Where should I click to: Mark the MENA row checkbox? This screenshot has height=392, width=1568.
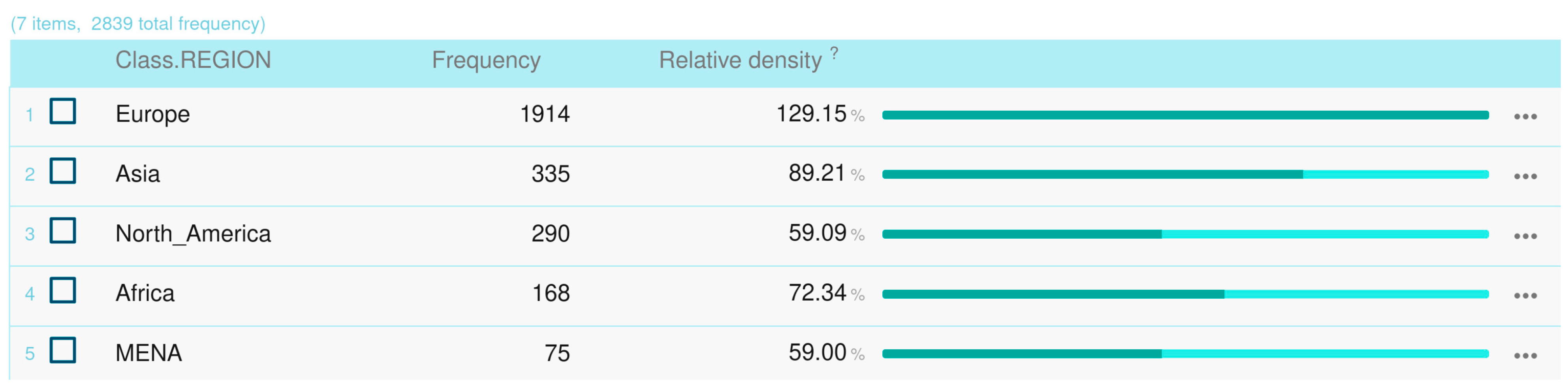tap(63, 350)
